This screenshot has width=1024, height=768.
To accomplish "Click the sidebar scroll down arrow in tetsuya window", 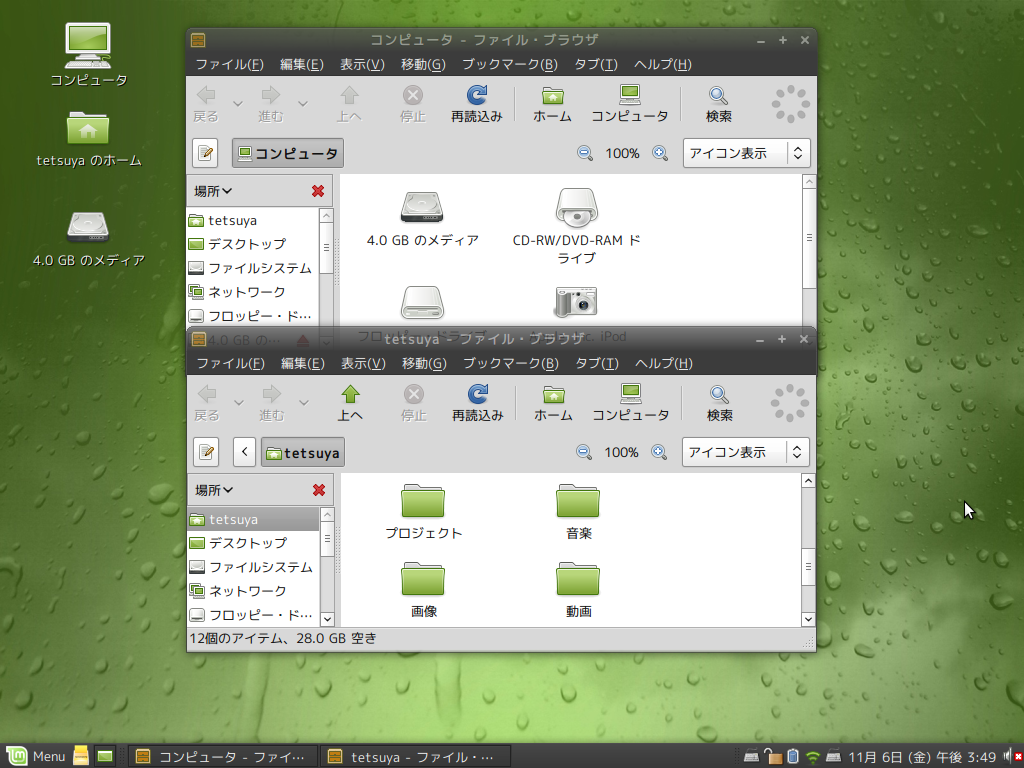I will click(x=328, y=619).
